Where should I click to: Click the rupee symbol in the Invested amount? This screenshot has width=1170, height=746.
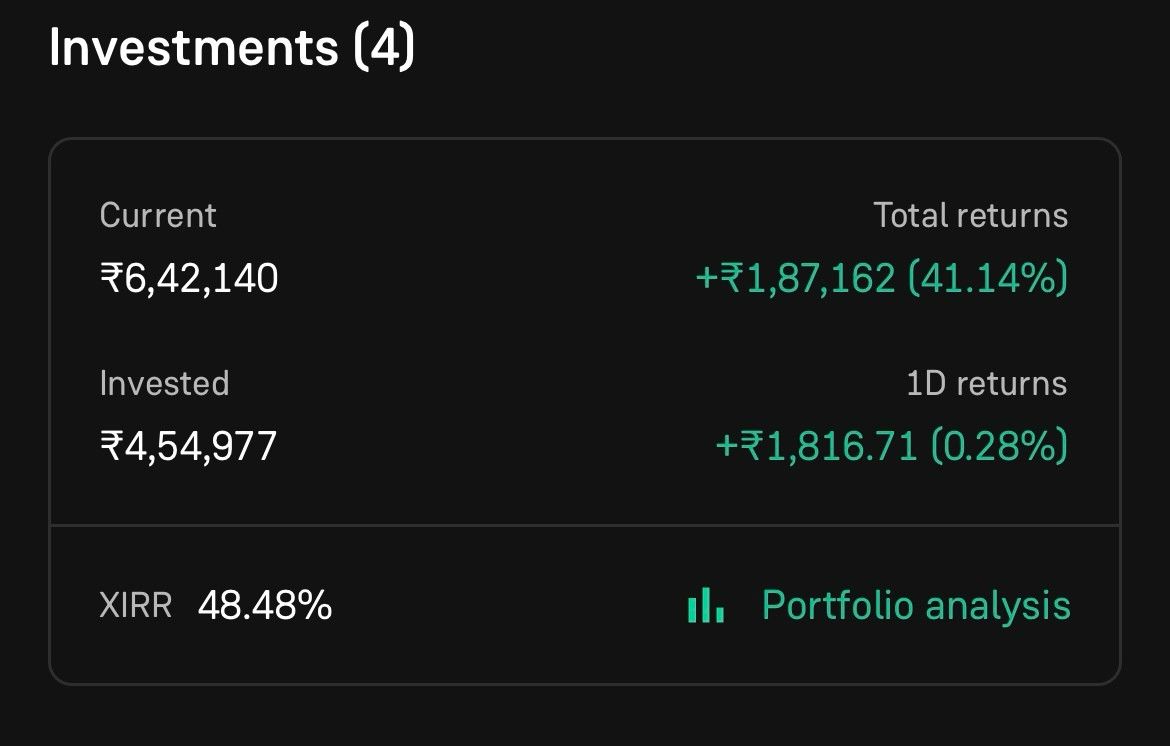pos(111,446)
